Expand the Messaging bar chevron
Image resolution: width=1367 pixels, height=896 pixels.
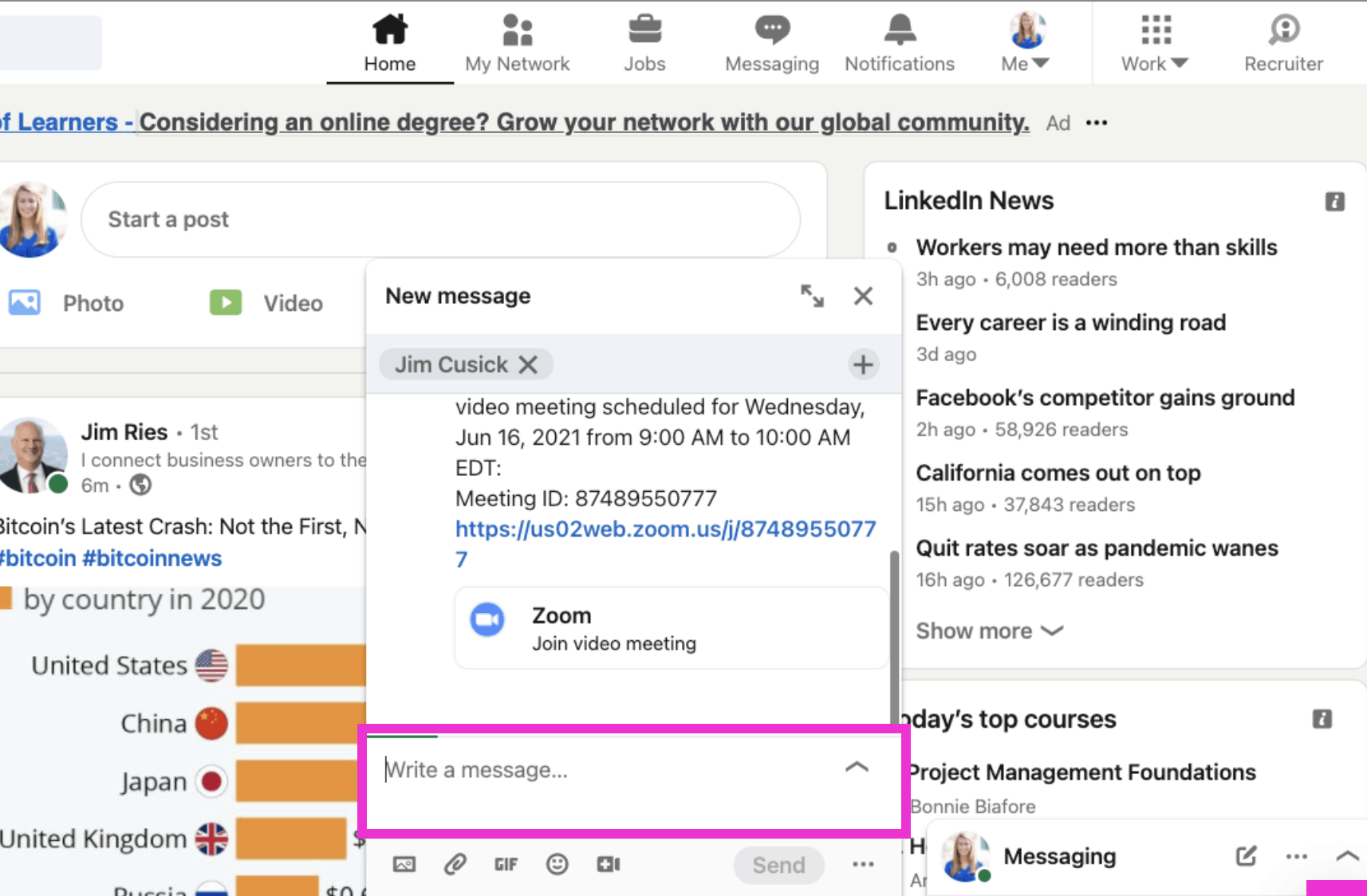(x=1347, y=856)
